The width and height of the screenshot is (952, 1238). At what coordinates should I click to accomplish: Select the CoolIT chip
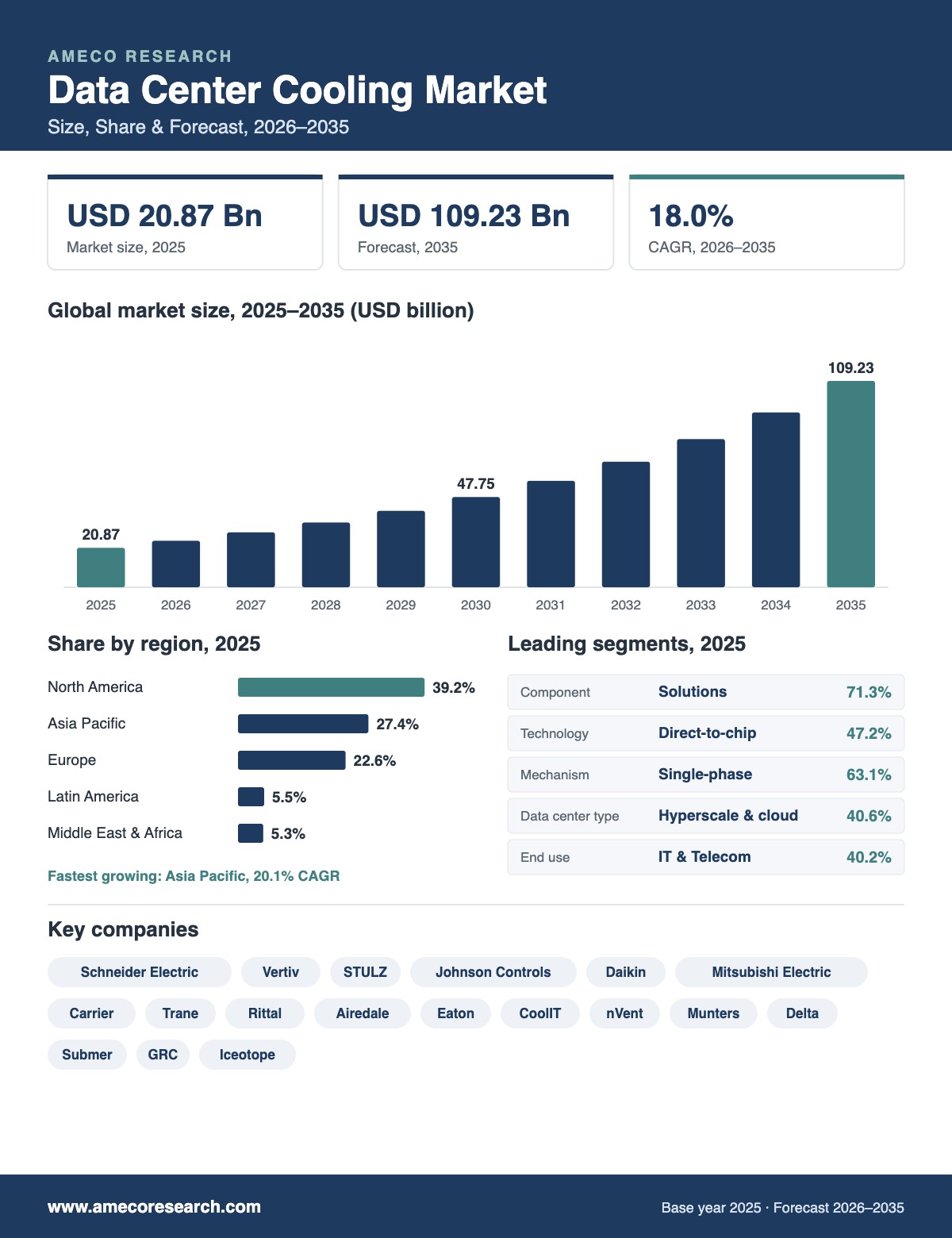point(540,1013)
